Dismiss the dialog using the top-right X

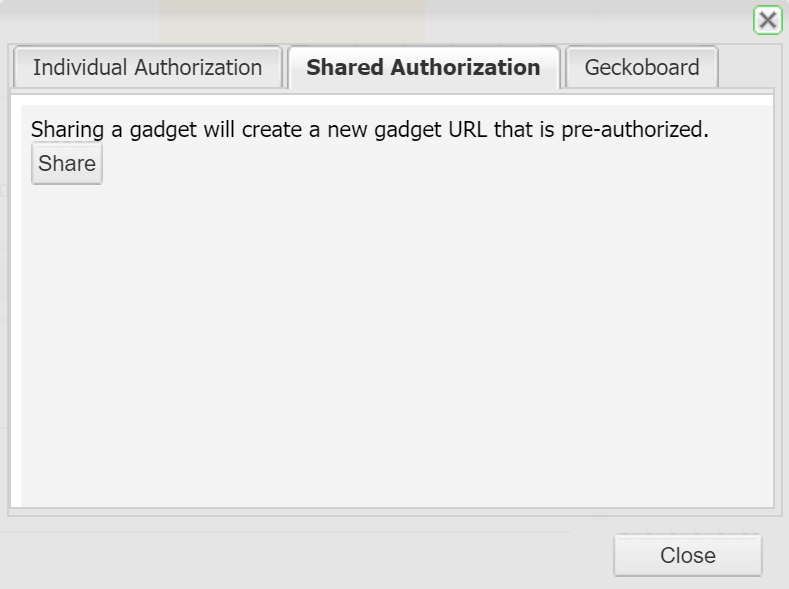[767, 20]
